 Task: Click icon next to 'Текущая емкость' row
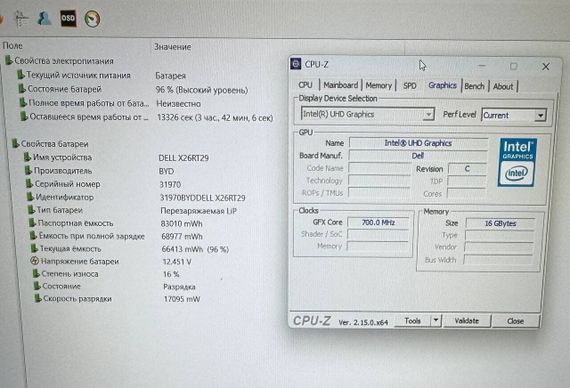coord(35,248)
